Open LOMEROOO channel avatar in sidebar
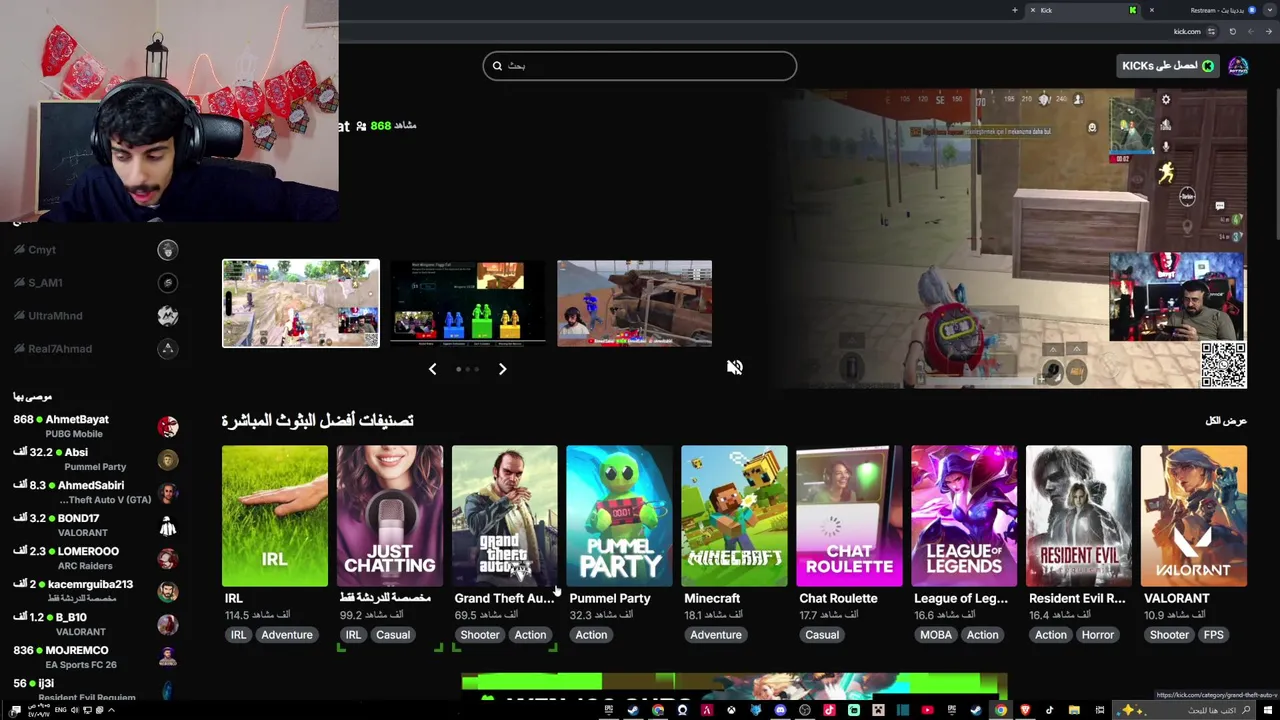This screenshot has height=720, width=1280. (x=168, y=559)
